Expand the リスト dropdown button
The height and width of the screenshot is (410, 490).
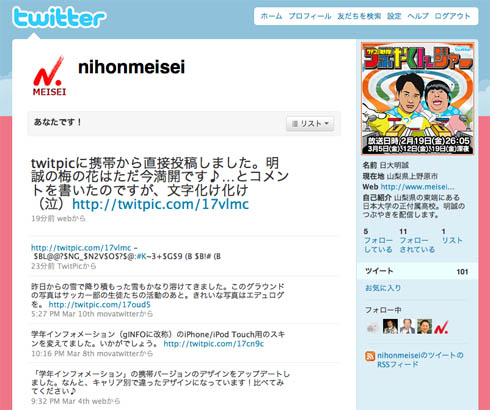pos(310,124)
